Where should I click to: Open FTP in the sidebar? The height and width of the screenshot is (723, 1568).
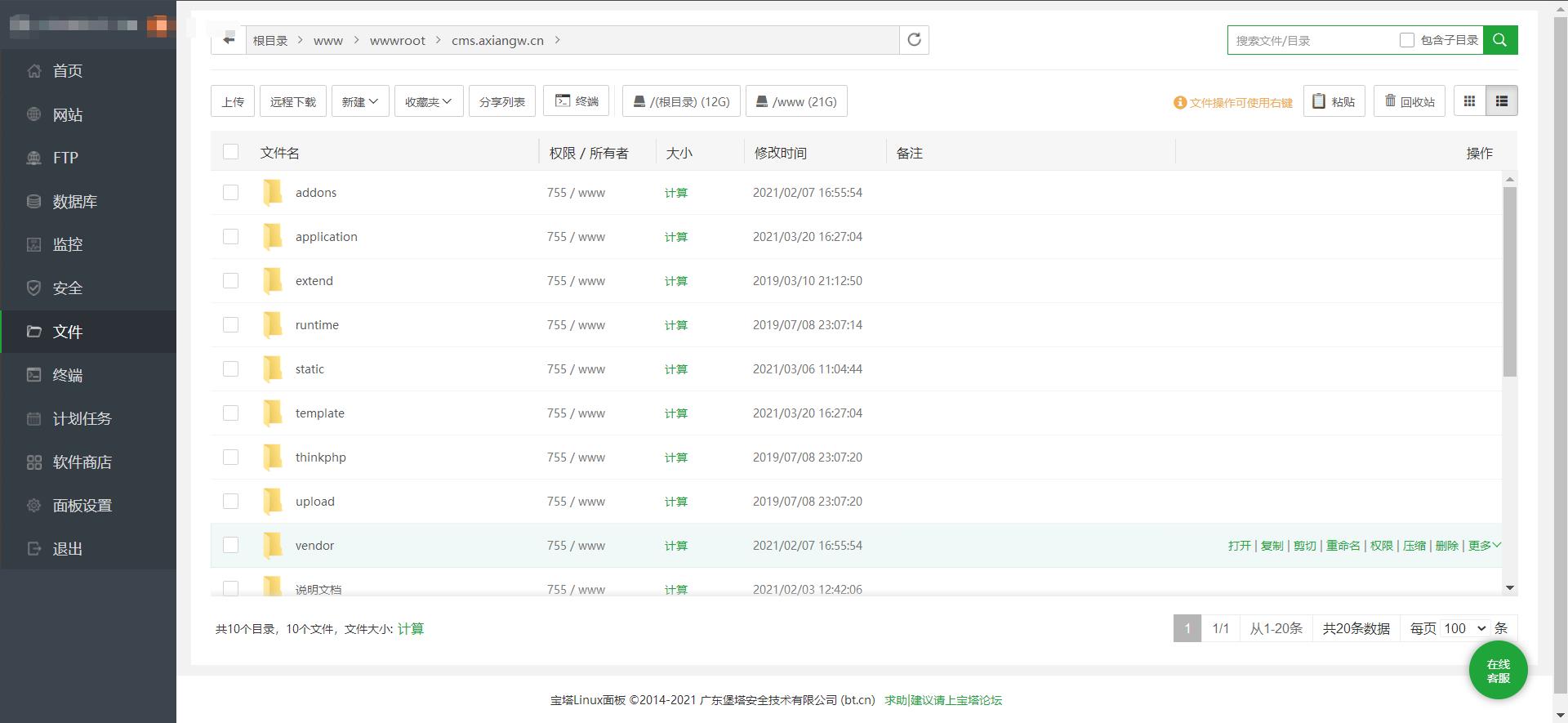click(88, 158)
